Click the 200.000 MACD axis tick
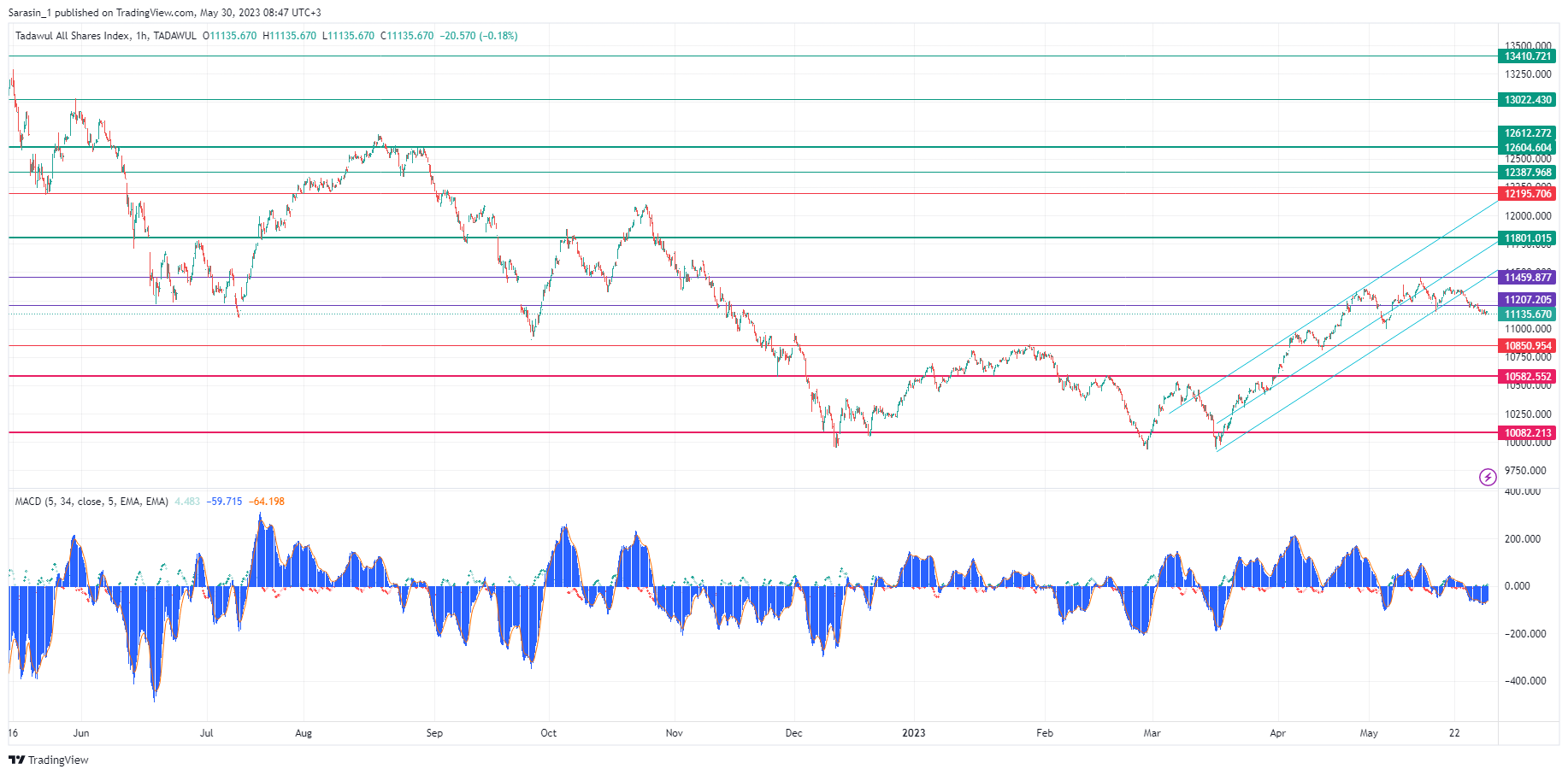The width and height of the screenshot is (1568, 775). tap(1522, 539)
